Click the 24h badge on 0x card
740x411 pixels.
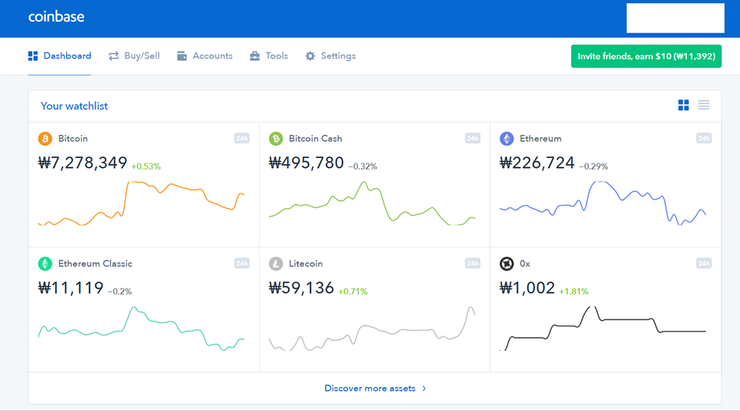tap(704, 263)
